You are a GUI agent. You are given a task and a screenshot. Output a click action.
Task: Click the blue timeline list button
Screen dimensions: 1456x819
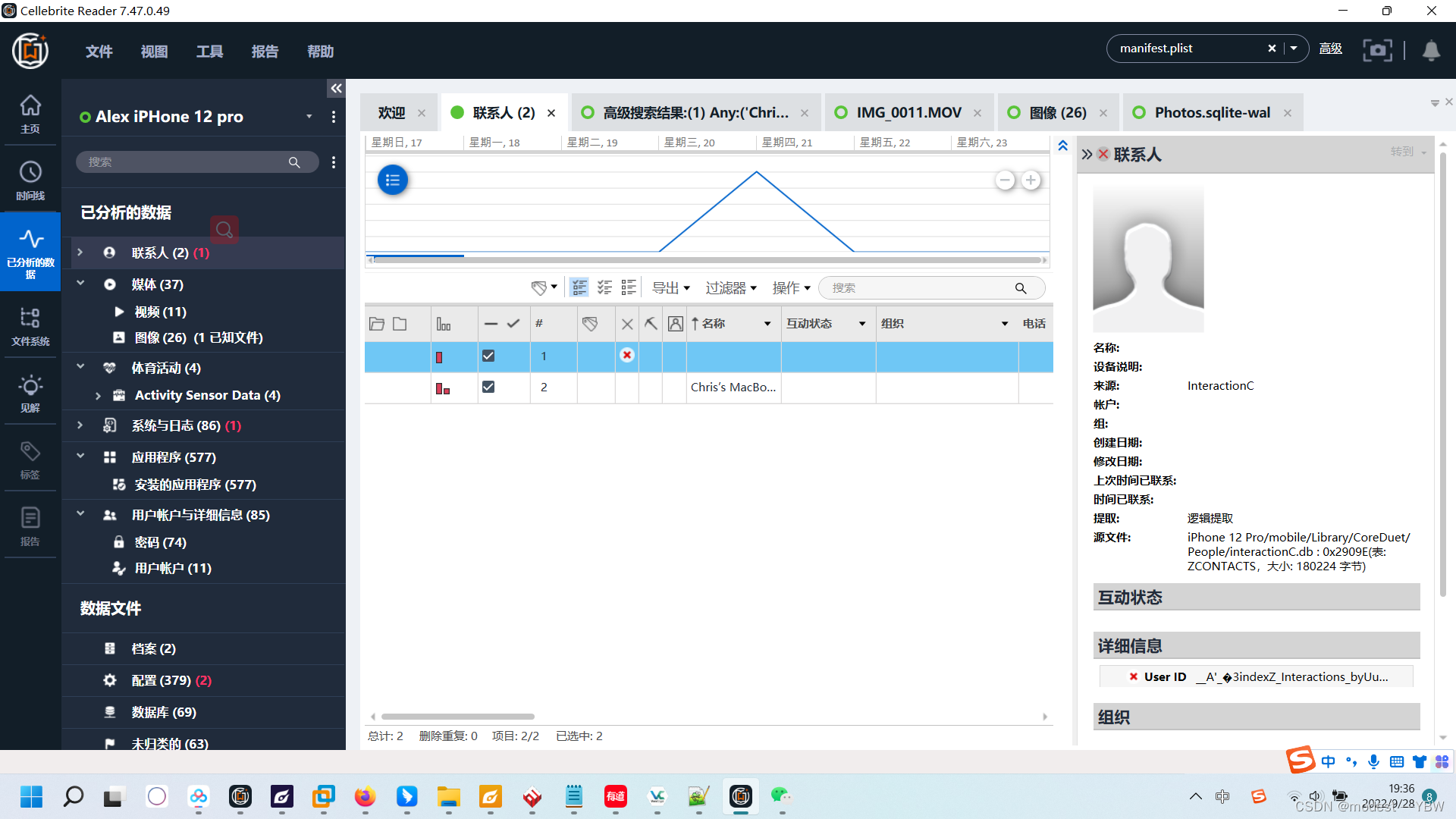[393, 180]
